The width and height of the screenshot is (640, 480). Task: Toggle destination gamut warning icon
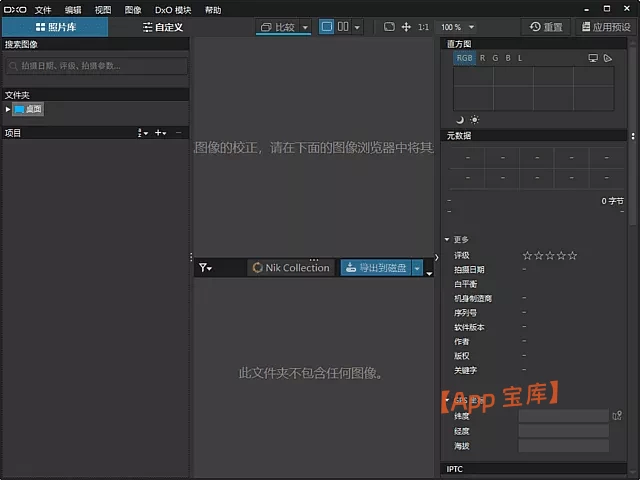click(x=607, y=58)
